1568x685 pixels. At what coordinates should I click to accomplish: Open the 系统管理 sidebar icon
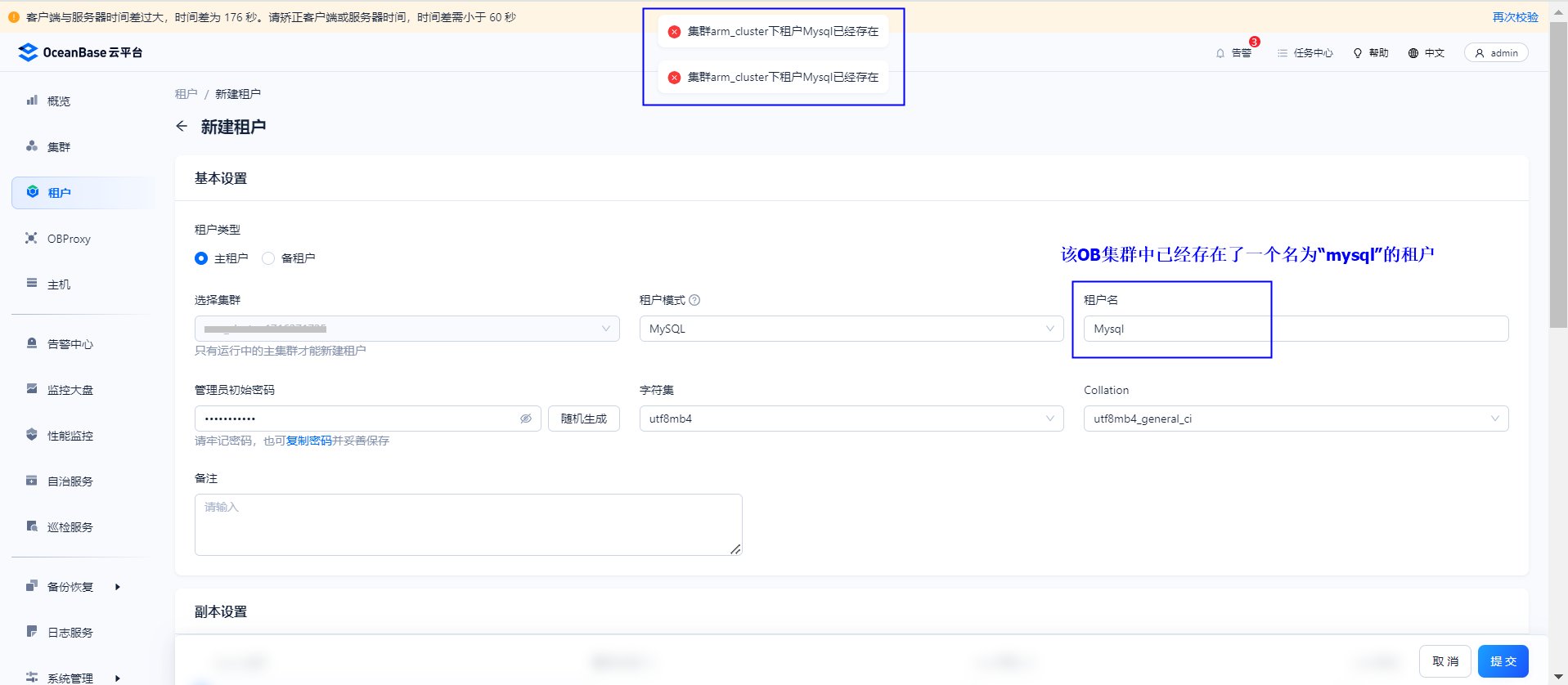32,678
